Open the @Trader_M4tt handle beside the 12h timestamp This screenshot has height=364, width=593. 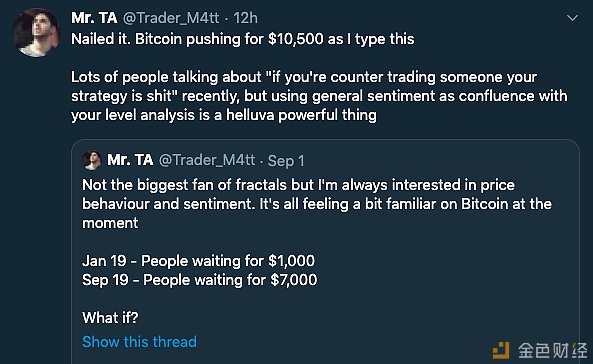click(x=171, y=18)
